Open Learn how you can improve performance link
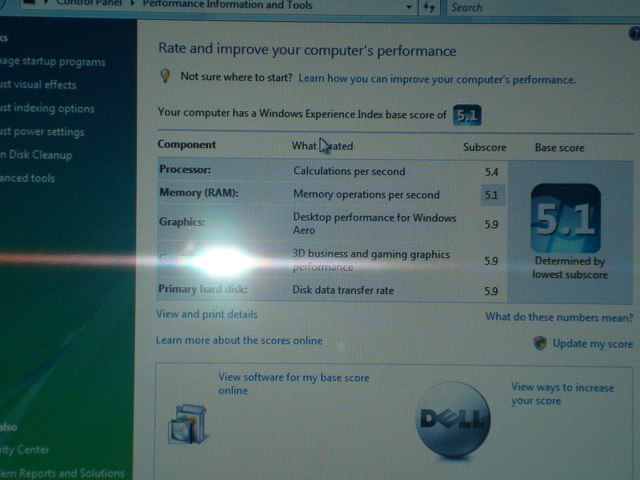The height and width of the screenshot is (480, 640). (x=437, y=78)
